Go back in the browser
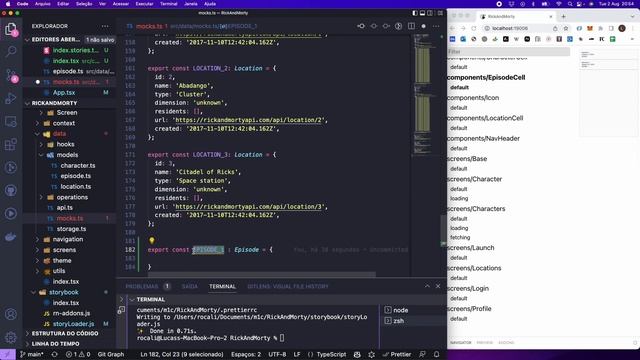The height and width of the screenshot is (360, 640). pyautogui.click(x=452, y=28)
